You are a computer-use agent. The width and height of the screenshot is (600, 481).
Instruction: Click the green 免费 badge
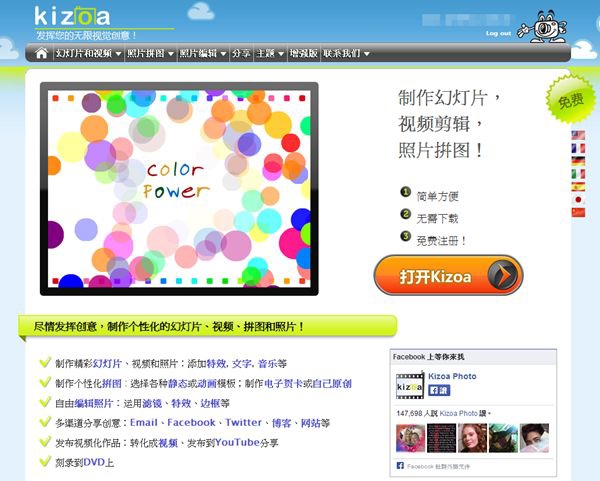click(x=571, y=99)
